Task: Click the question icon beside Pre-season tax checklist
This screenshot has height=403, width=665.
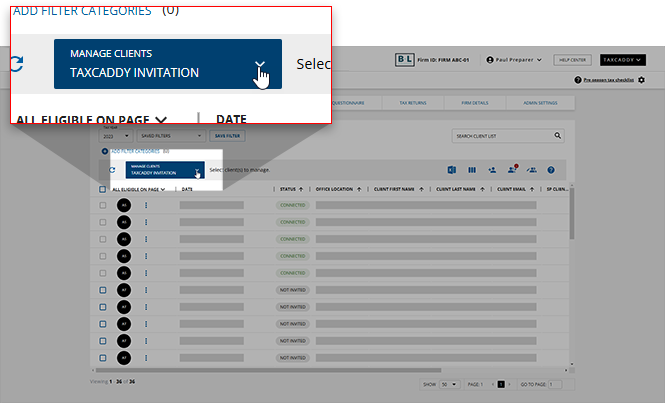Action: (578, 80)
